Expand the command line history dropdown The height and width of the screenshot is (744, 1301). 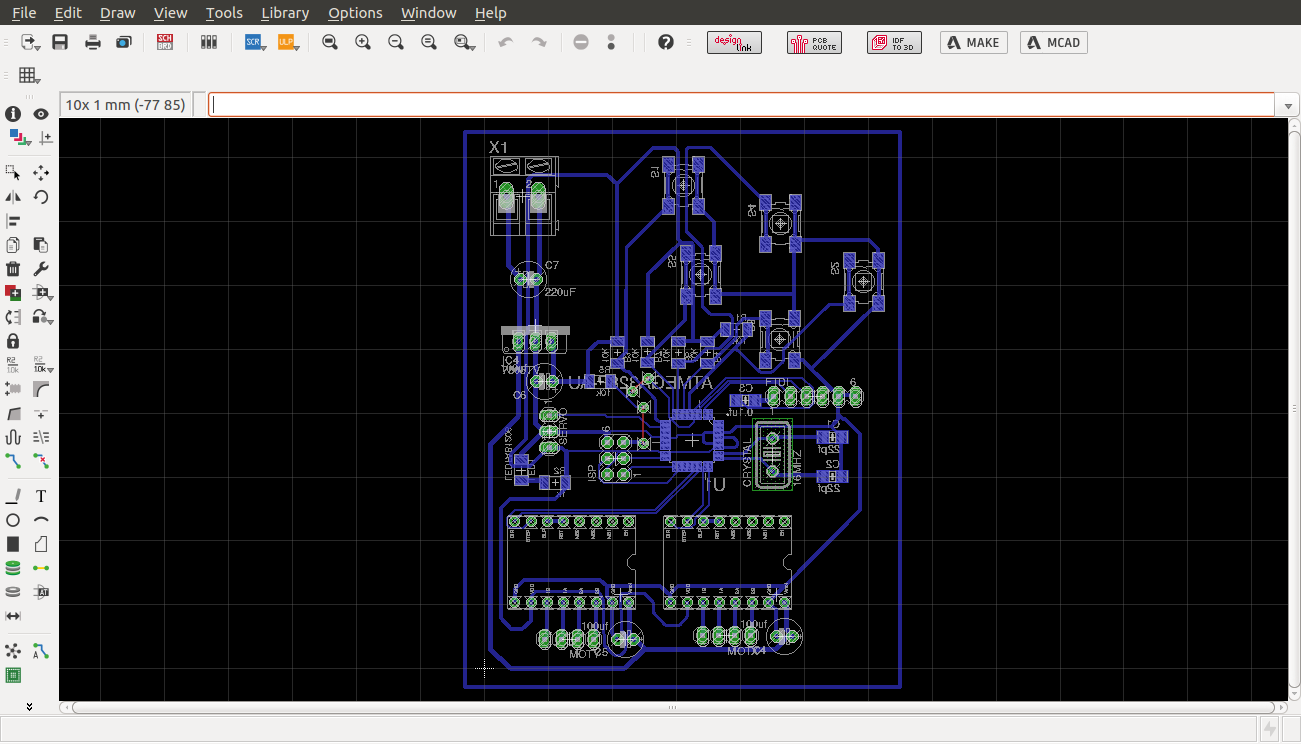[1286, 105]
